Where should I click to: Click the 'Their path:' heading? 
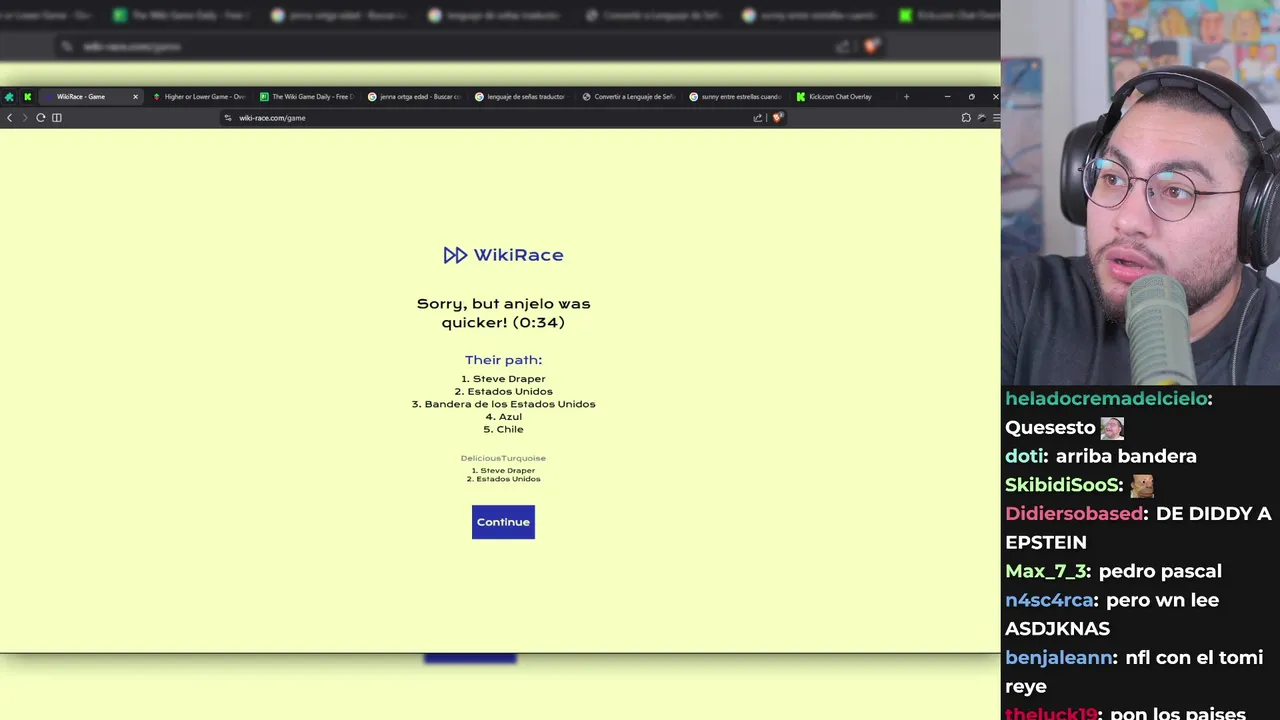coord(503,360)
